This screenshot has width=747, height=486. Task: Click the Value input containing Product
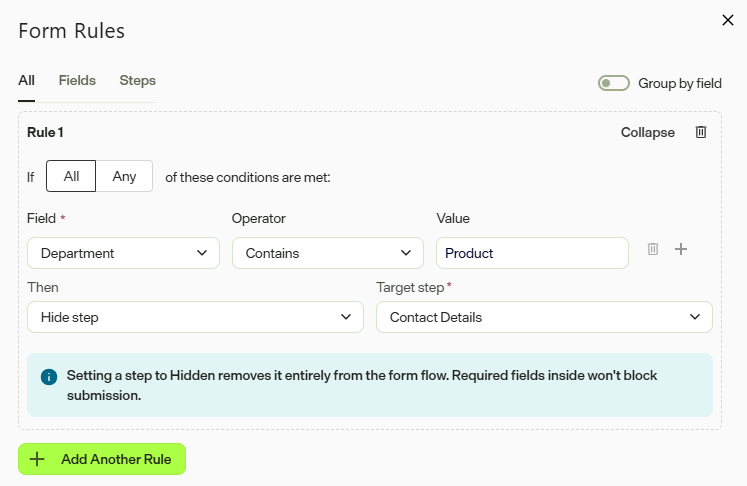pyautogui.click(x=532, y=253)
